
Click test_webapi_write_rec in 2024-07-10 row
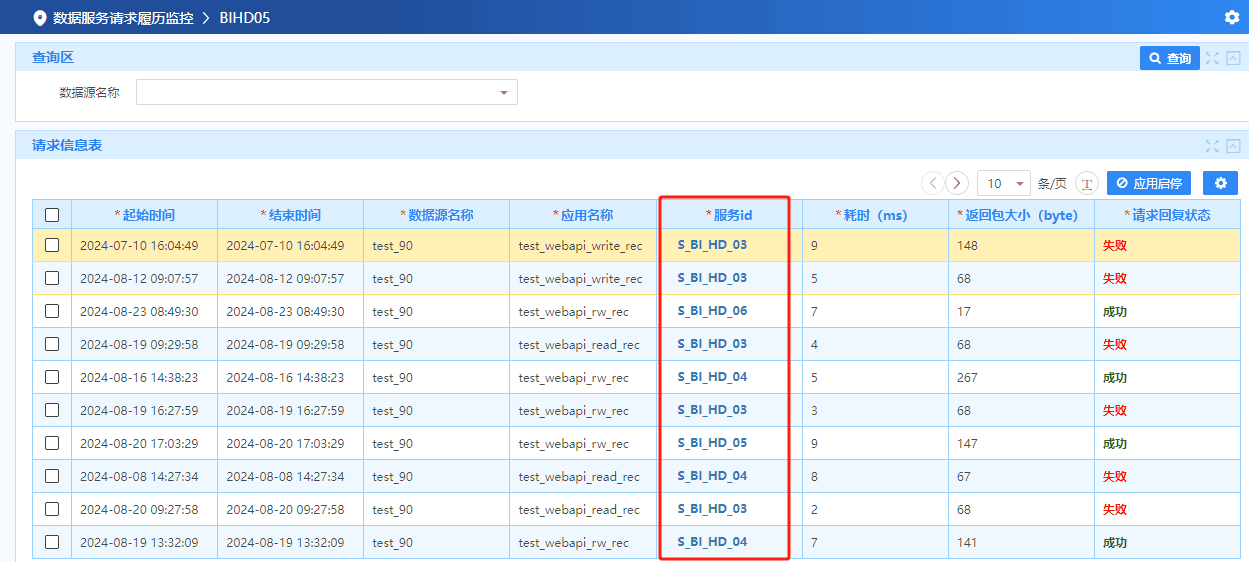(x=580, y=246)
